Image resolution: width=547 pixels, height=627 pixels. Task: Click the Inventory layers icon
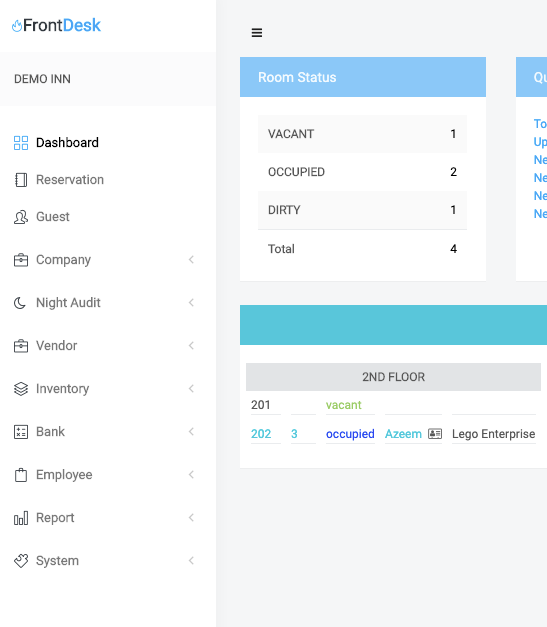pos(21,389)
